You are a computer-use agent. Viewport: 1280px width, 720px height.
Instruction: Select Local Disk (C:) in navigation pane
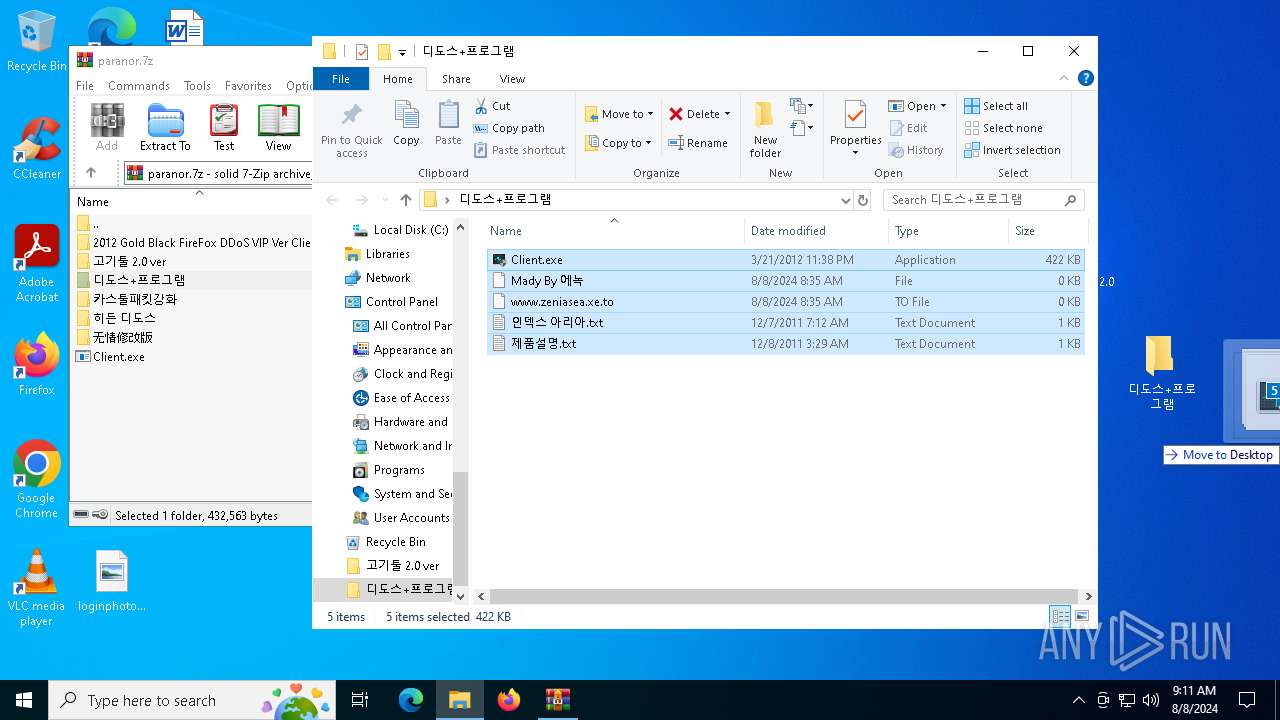400,230
